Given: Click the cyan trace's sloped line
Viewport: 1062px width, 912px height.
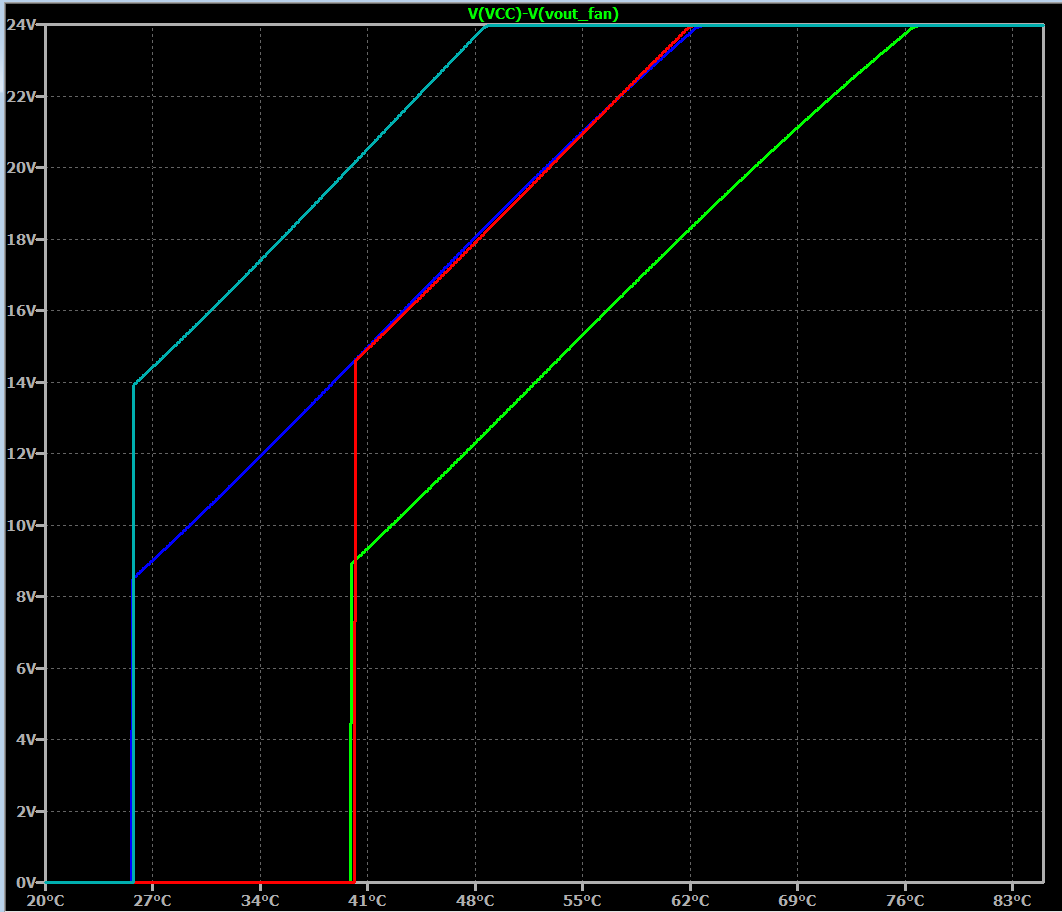Looking at the screenshot, I should (310, 208).
